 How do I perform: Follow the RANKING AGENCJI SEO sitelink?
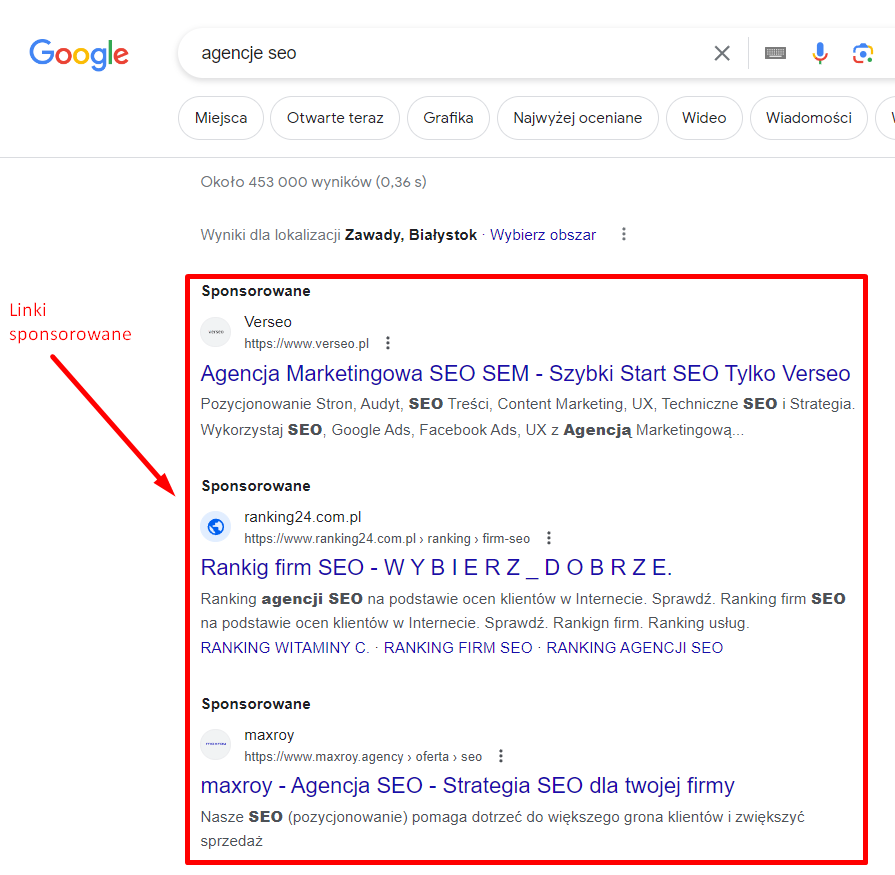tap(635, 648)
